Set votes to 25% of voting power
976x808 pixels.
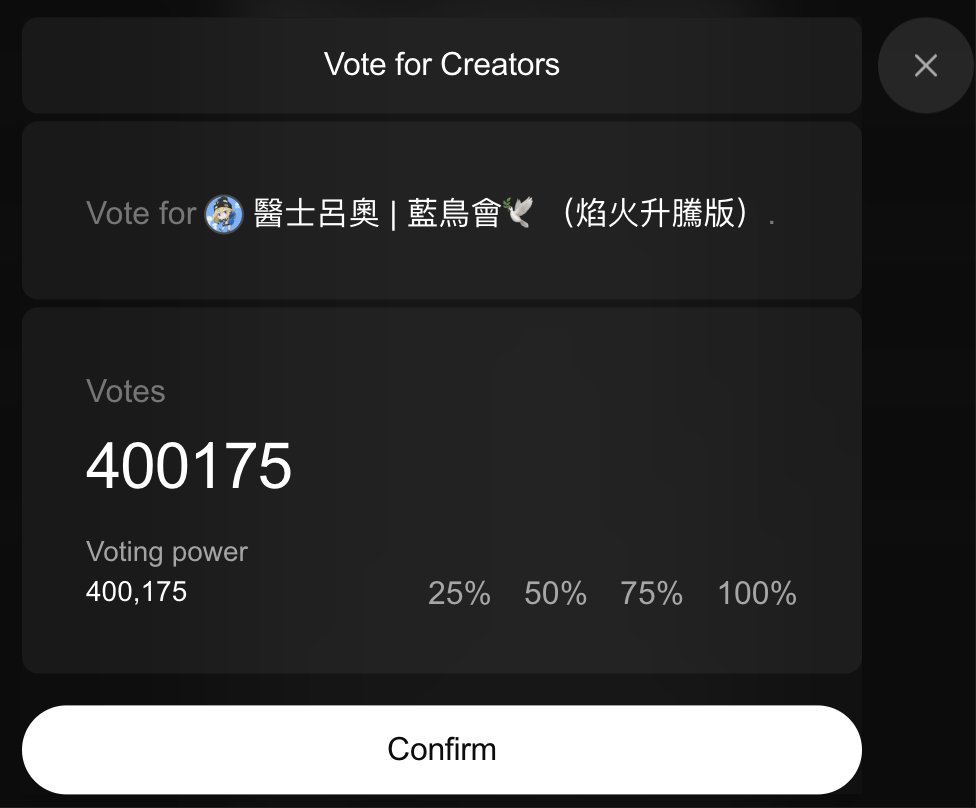459,594
